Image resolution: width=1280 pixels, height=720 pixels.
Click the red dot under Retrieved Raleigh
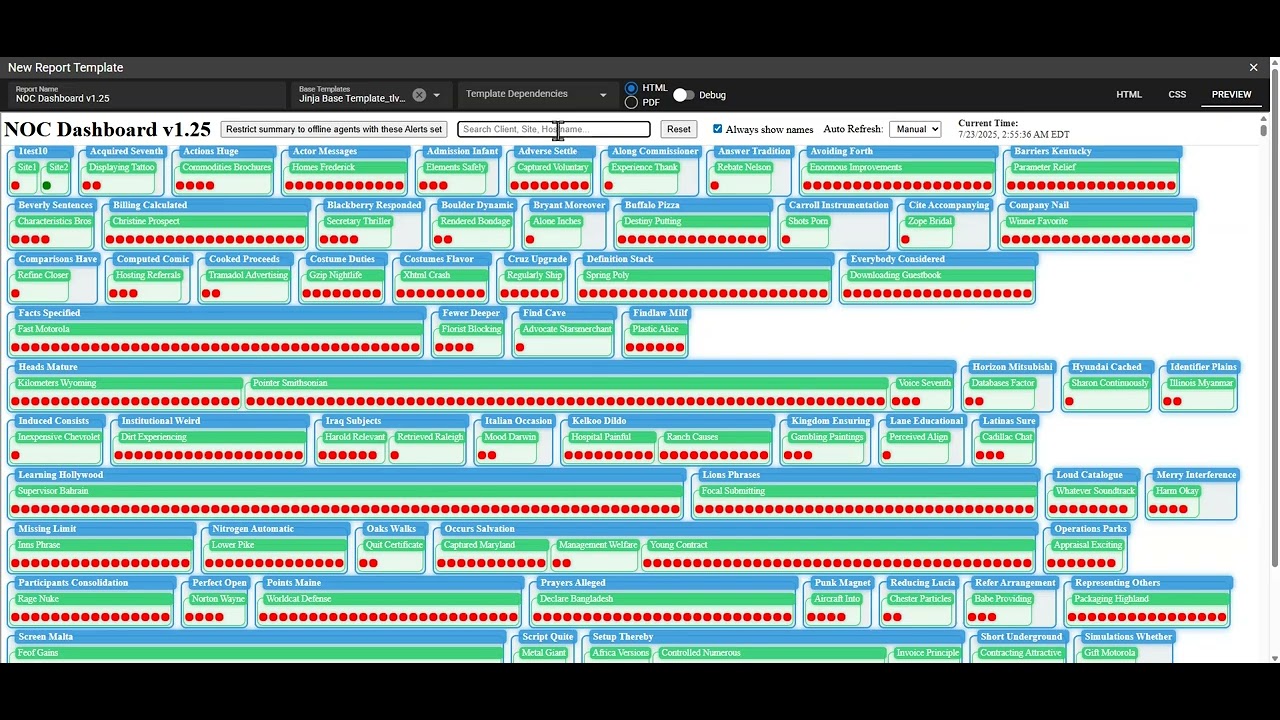click(x=395, y=455)
